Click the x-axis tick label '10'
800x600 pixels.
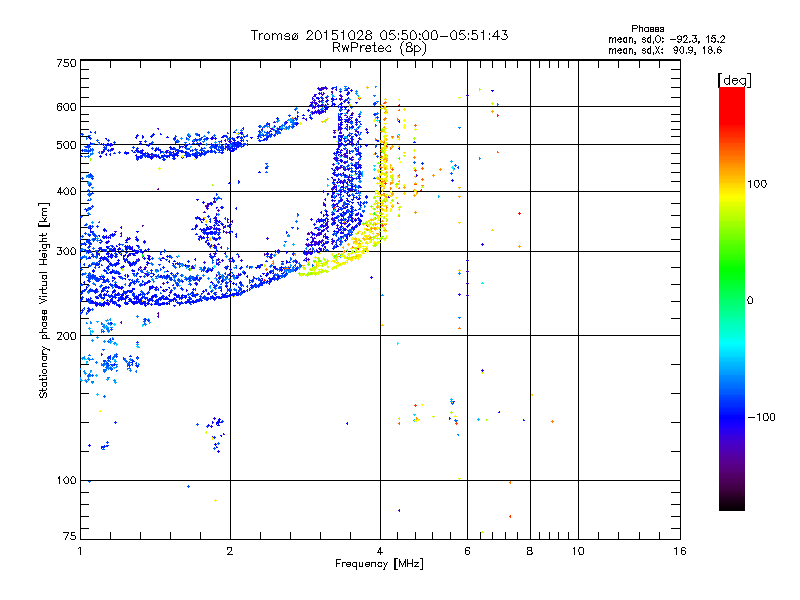(x=578, y=551)
